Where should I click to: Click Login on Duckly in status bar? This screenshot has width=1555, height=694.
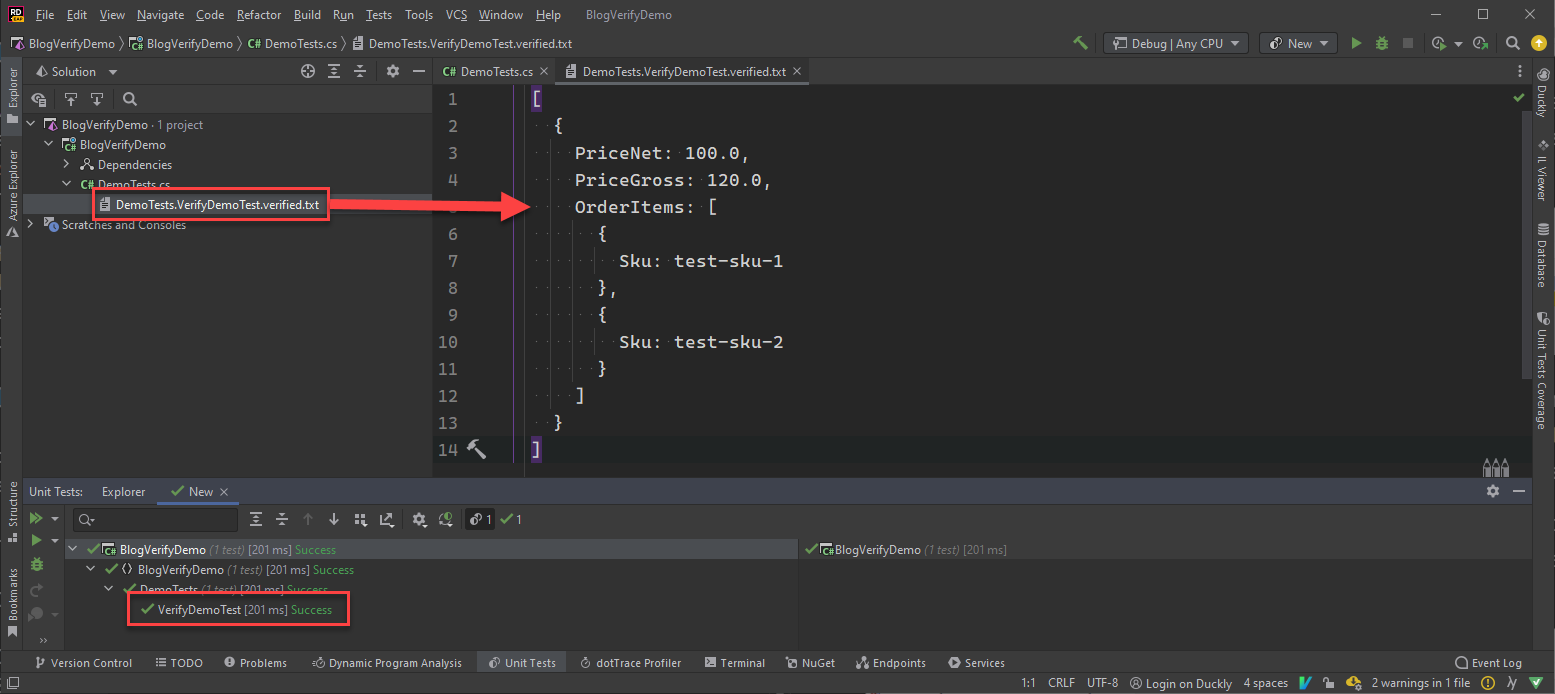coord(1180,683)
